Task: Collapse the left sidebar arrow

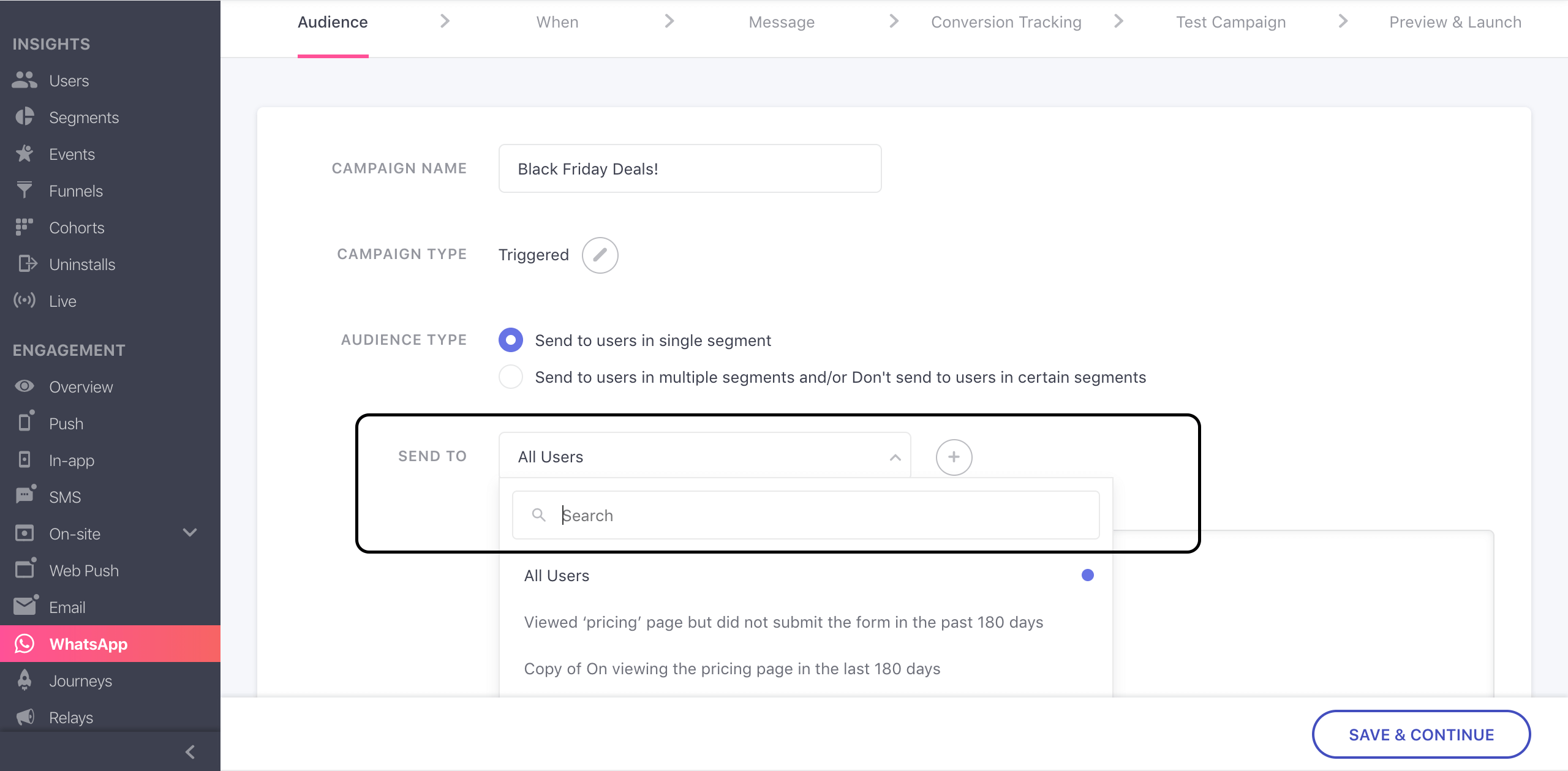Action: click(x=189, y=751)
